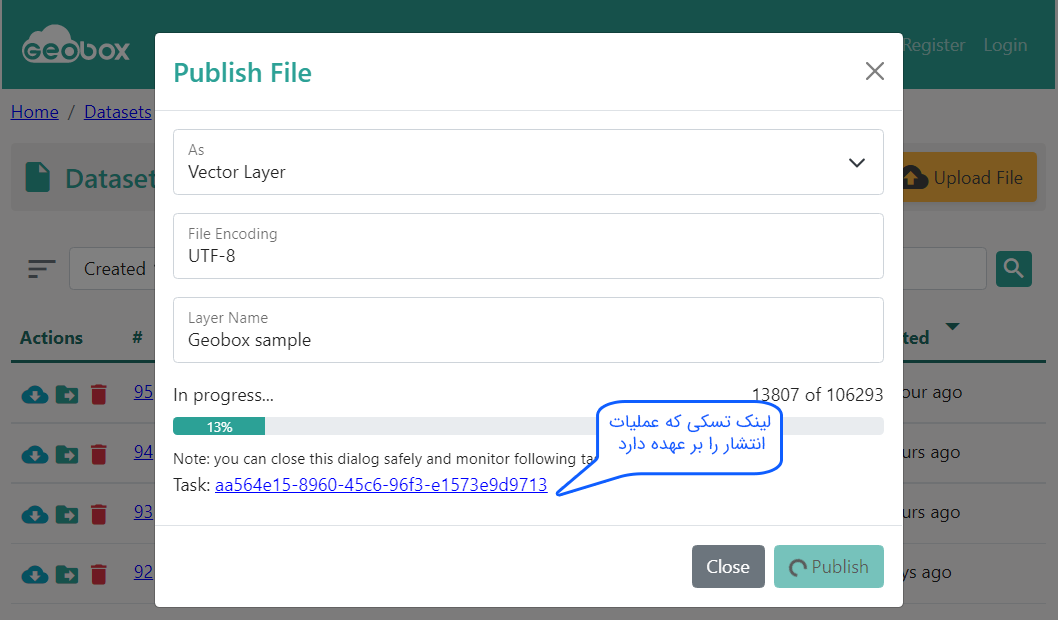This screenshot has width=1058, height=620.
Task: Close the Publish File dialog with X
Action: tap(875, 71)
